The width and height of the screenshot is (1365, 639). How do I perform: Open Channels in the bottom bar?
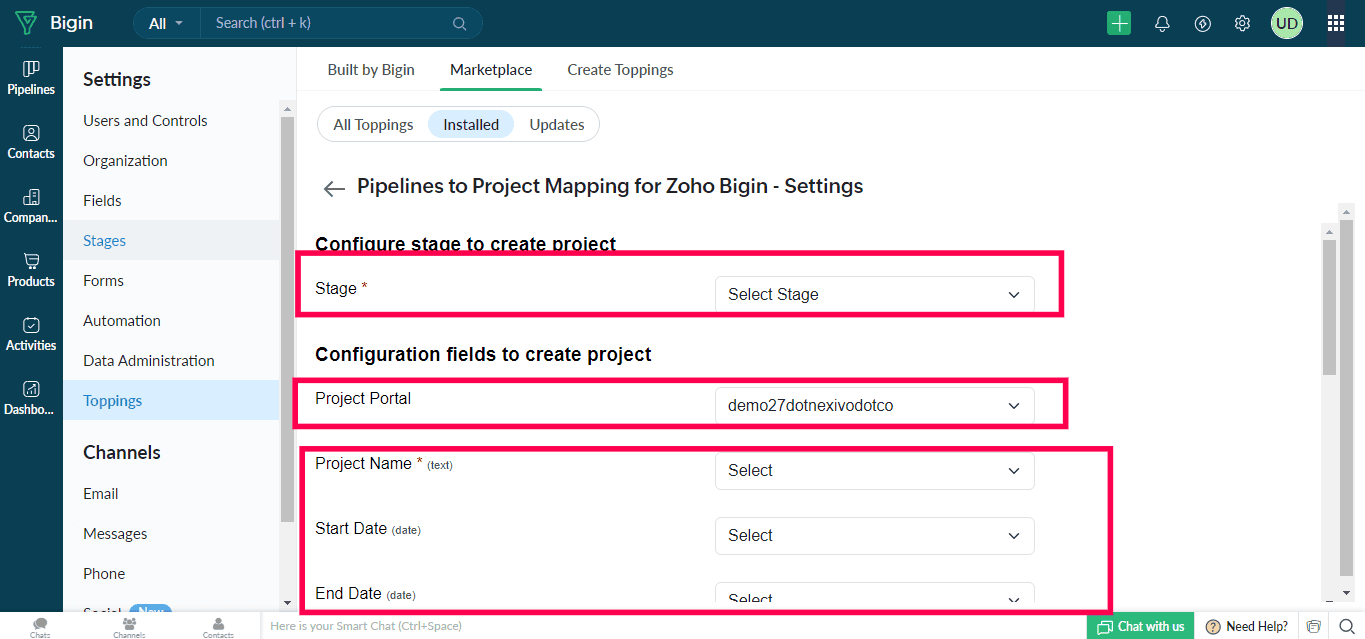click(x=129, y=627)
